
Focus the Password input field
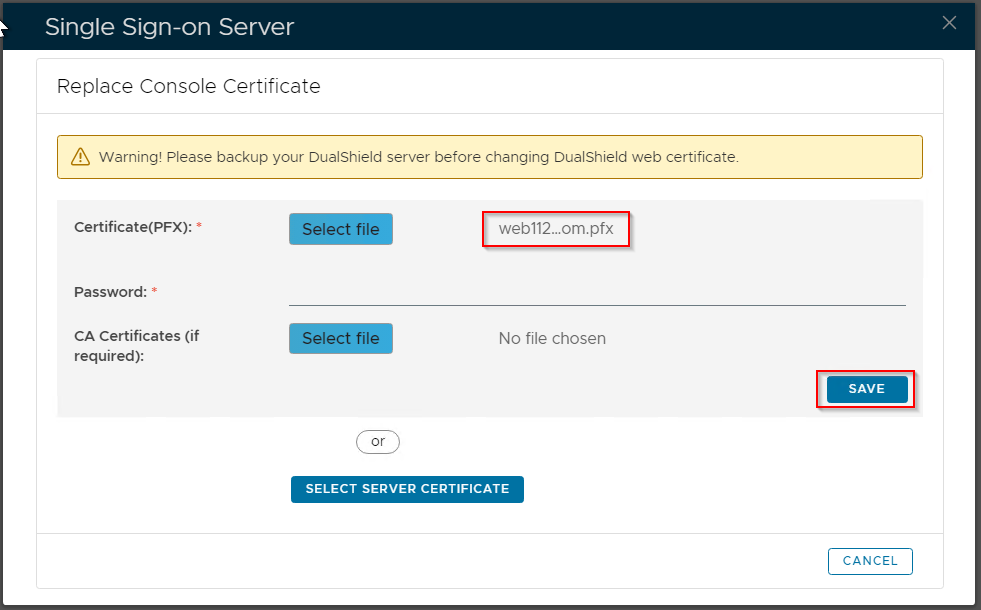click(596, 292)
